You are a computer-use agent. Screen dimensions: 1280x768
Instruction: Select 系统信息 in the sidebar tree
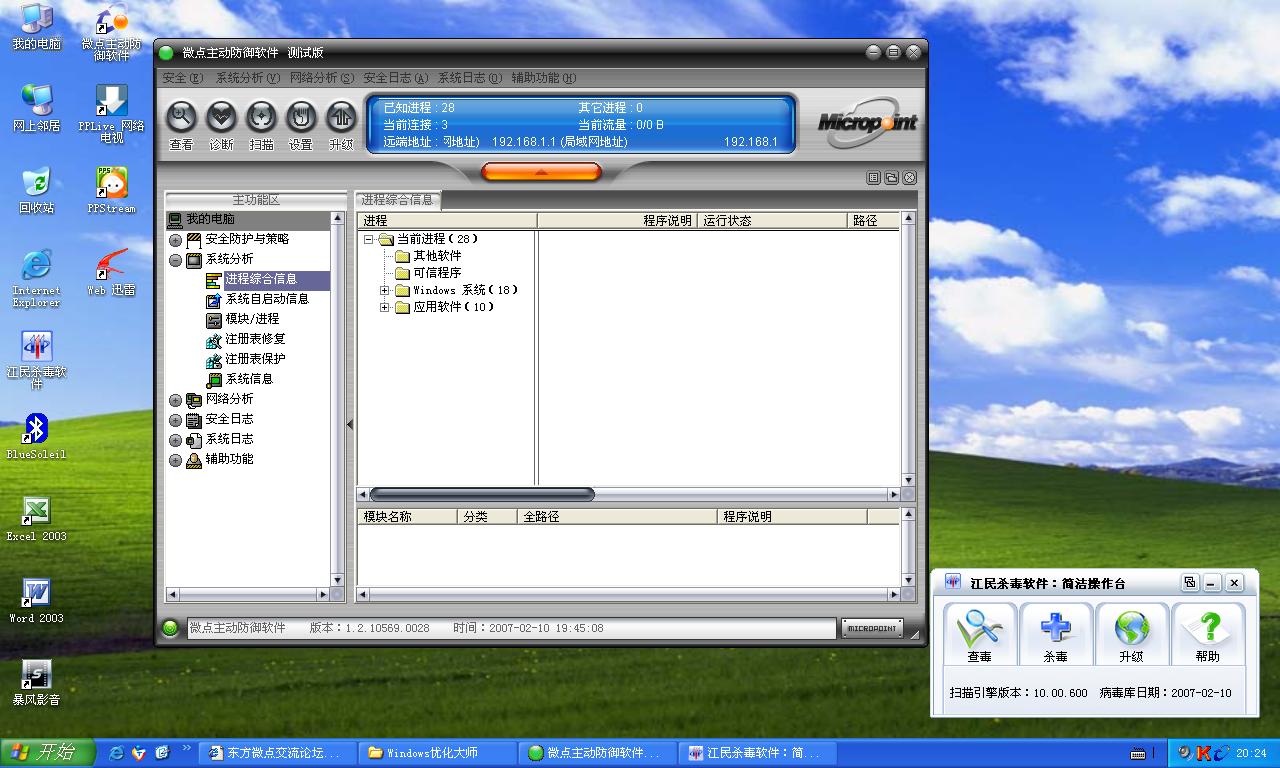click(x=239, y=379)
